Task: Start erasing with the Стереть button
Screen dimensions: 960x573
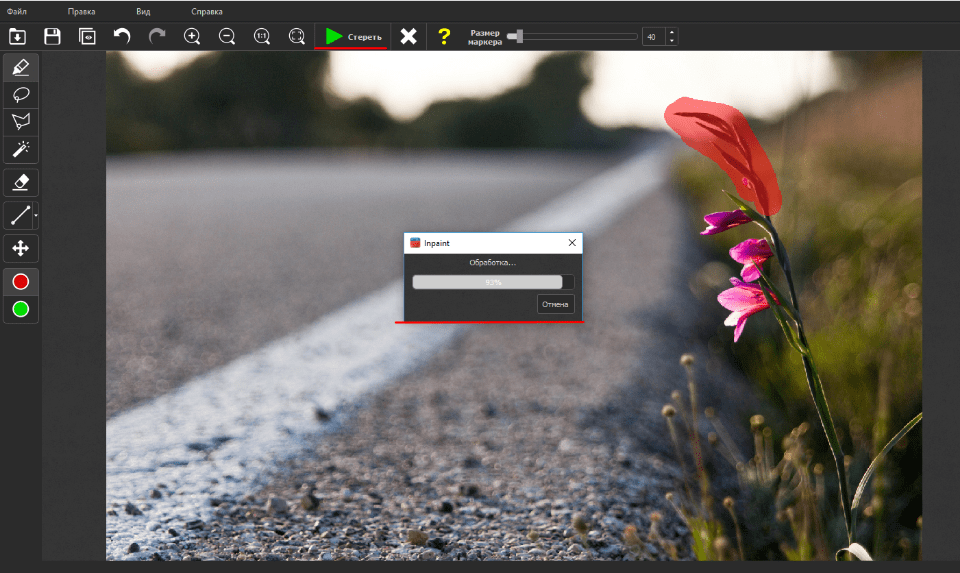Action: (x=352, y=37)
